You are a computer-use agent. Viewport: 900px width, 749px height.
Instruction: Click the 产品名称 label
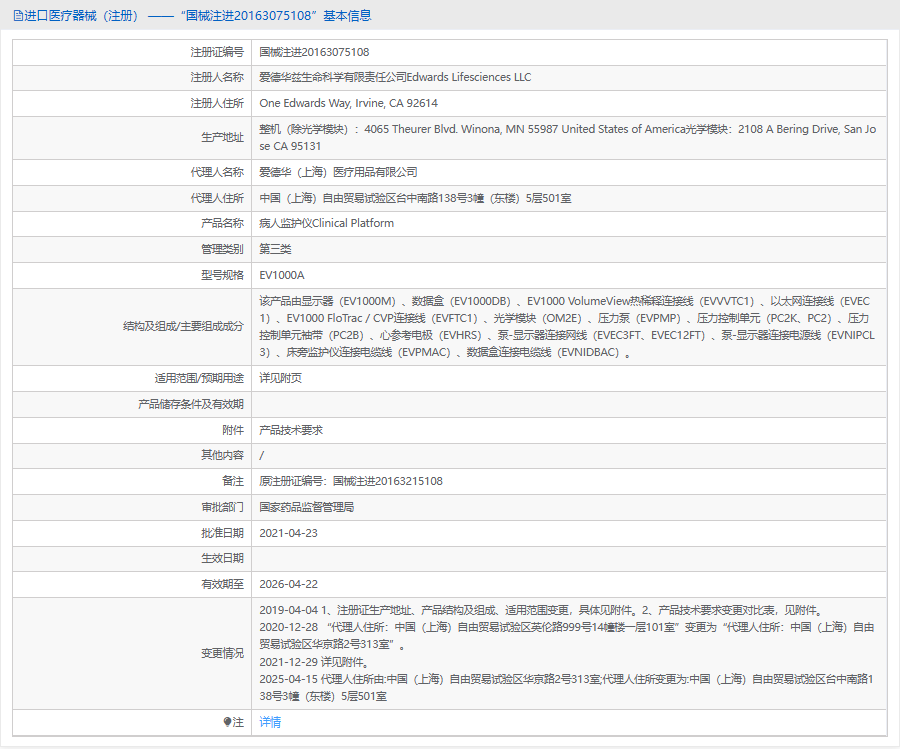click(x=222, y=223)
